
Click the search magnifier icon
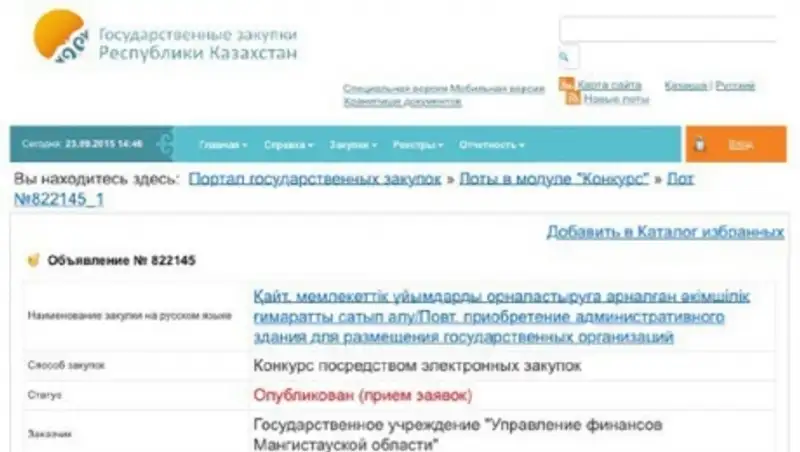[x=565, y=57]
